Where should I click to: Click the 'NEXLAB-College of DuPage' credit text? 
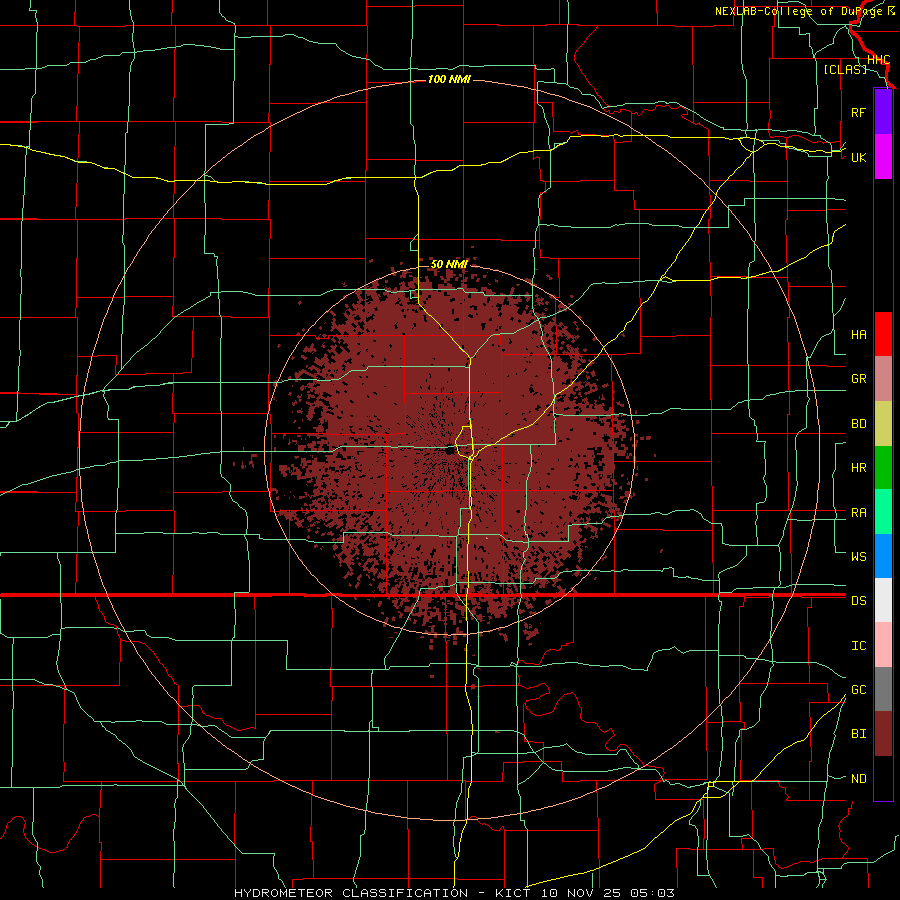click(x=800, y=11)
